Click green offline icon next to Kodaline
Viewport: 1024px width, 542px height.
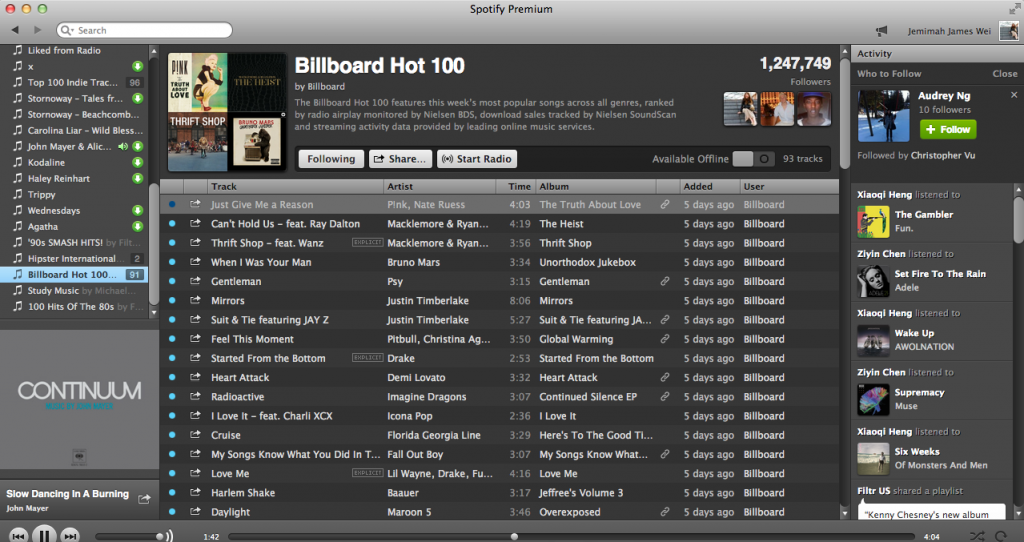click(x=137, y=162)
